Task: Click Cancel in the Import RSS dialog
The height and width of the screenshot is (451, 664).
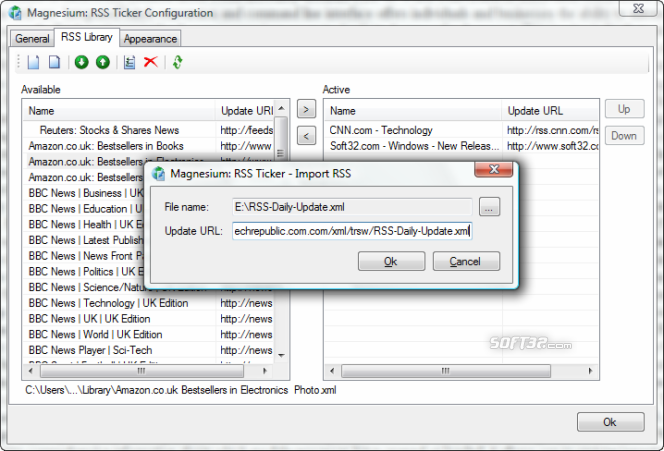Action: [x=466, y=261]
